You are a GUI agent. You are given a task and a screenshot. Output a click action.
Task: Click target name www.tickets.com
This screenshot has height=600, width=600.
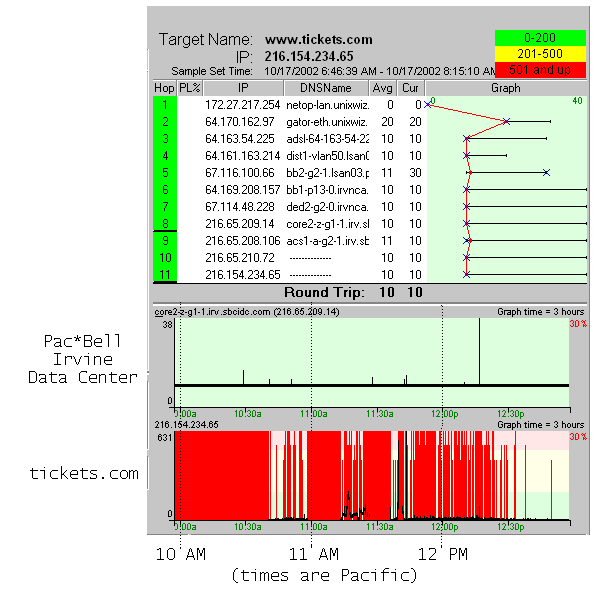pos(319,39)
